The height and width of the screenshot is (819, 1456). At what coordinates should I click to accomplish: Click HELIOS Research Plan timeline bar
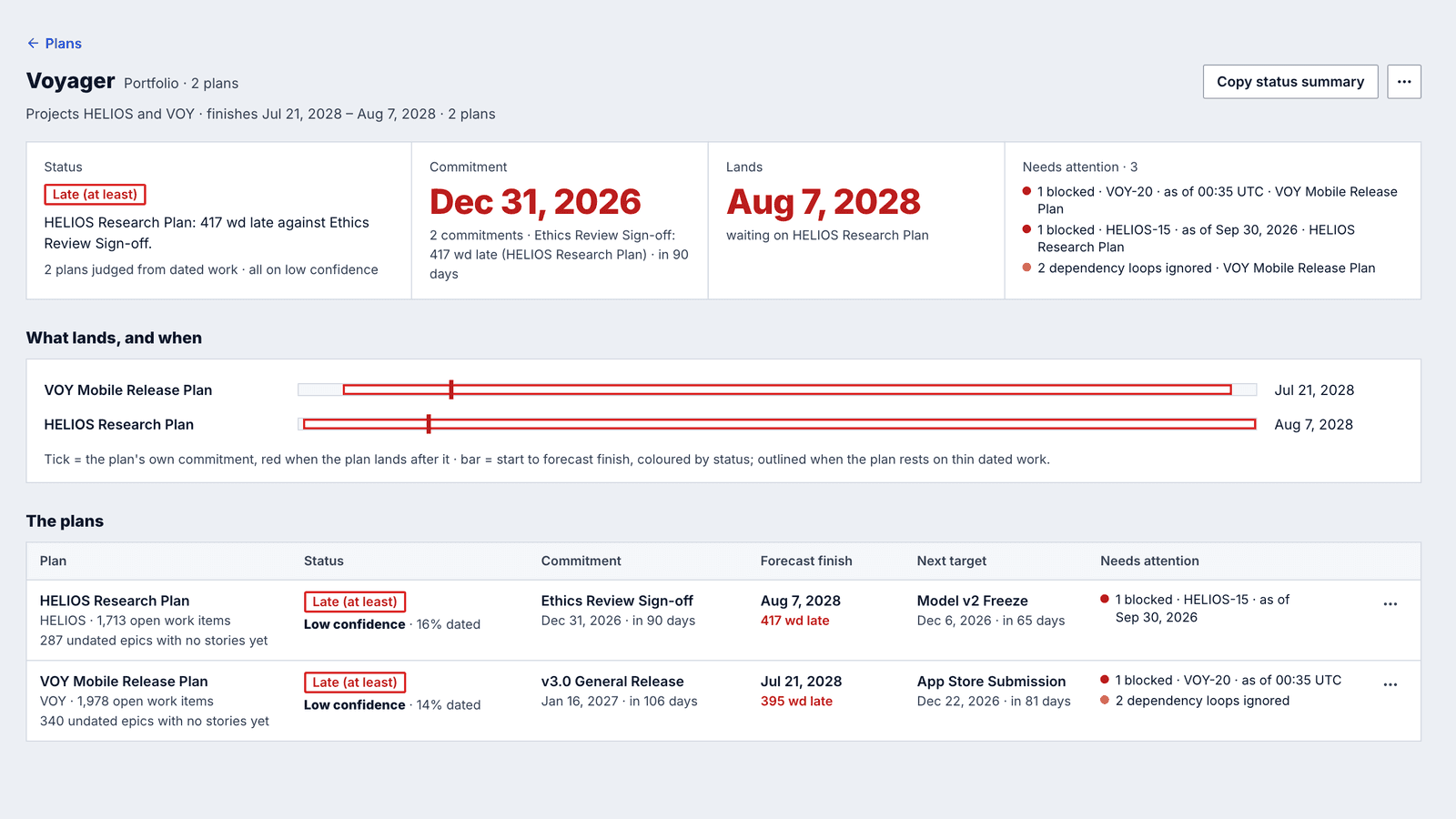[x=780, y=424]
